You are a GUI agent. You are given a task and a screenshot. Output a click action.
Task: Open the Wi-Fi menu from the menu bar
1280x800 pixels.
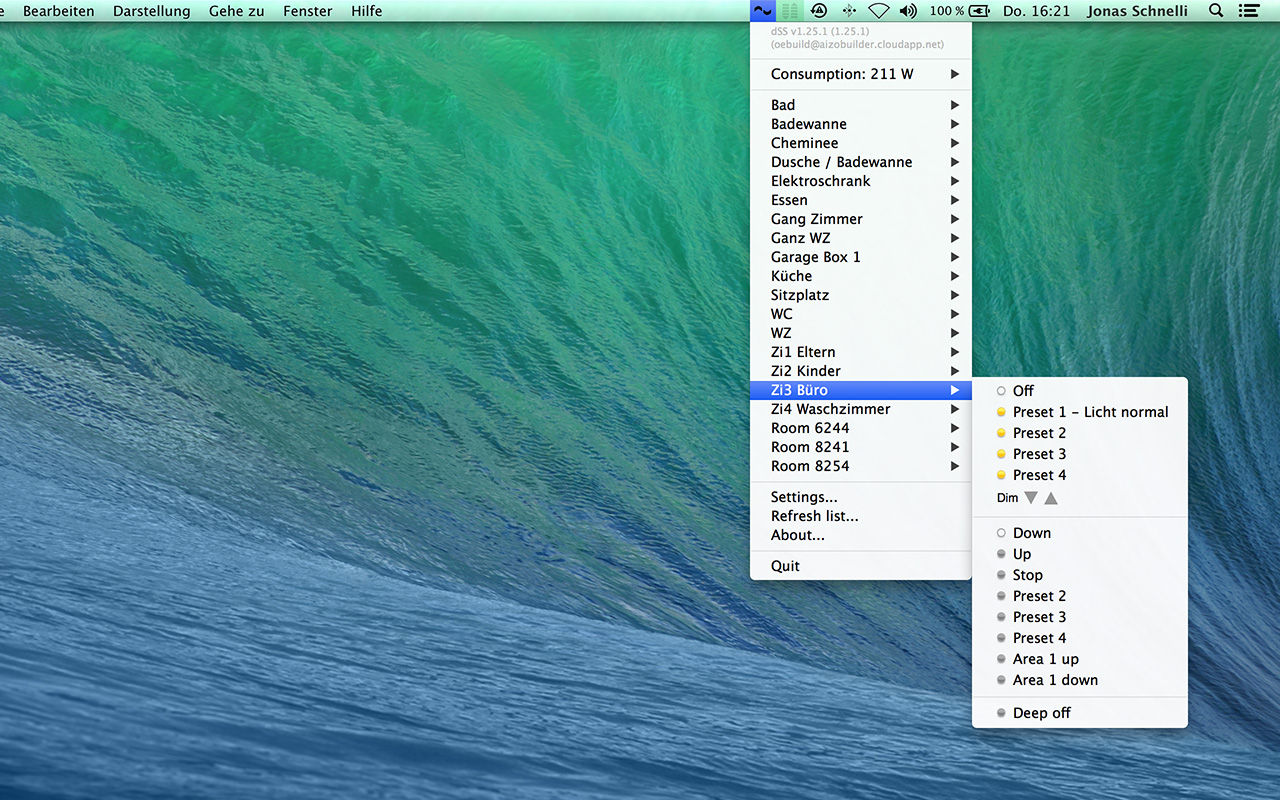coord(879,11)
